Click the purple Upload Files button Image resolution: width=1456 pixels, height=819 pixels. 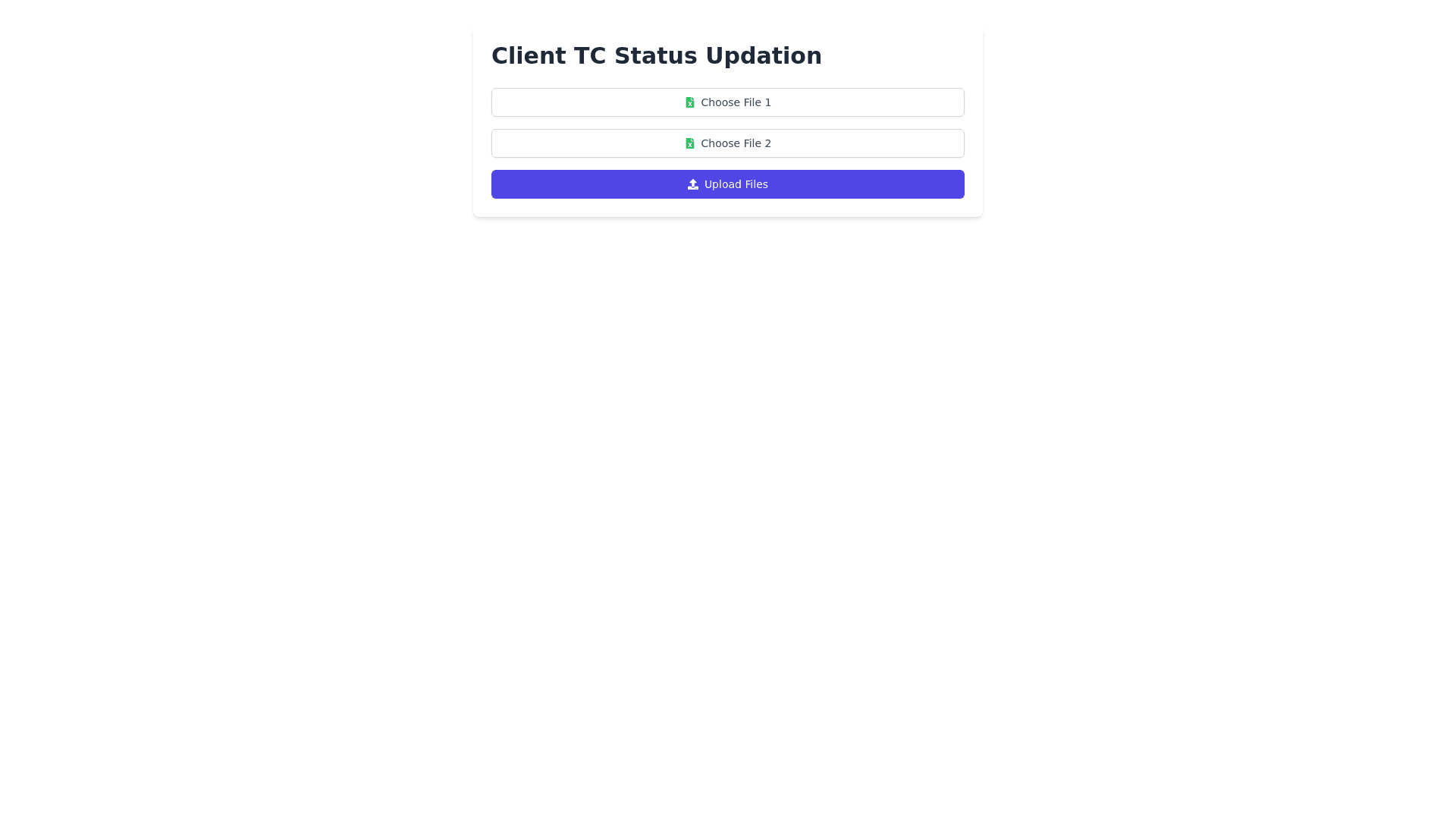point(727,184)
